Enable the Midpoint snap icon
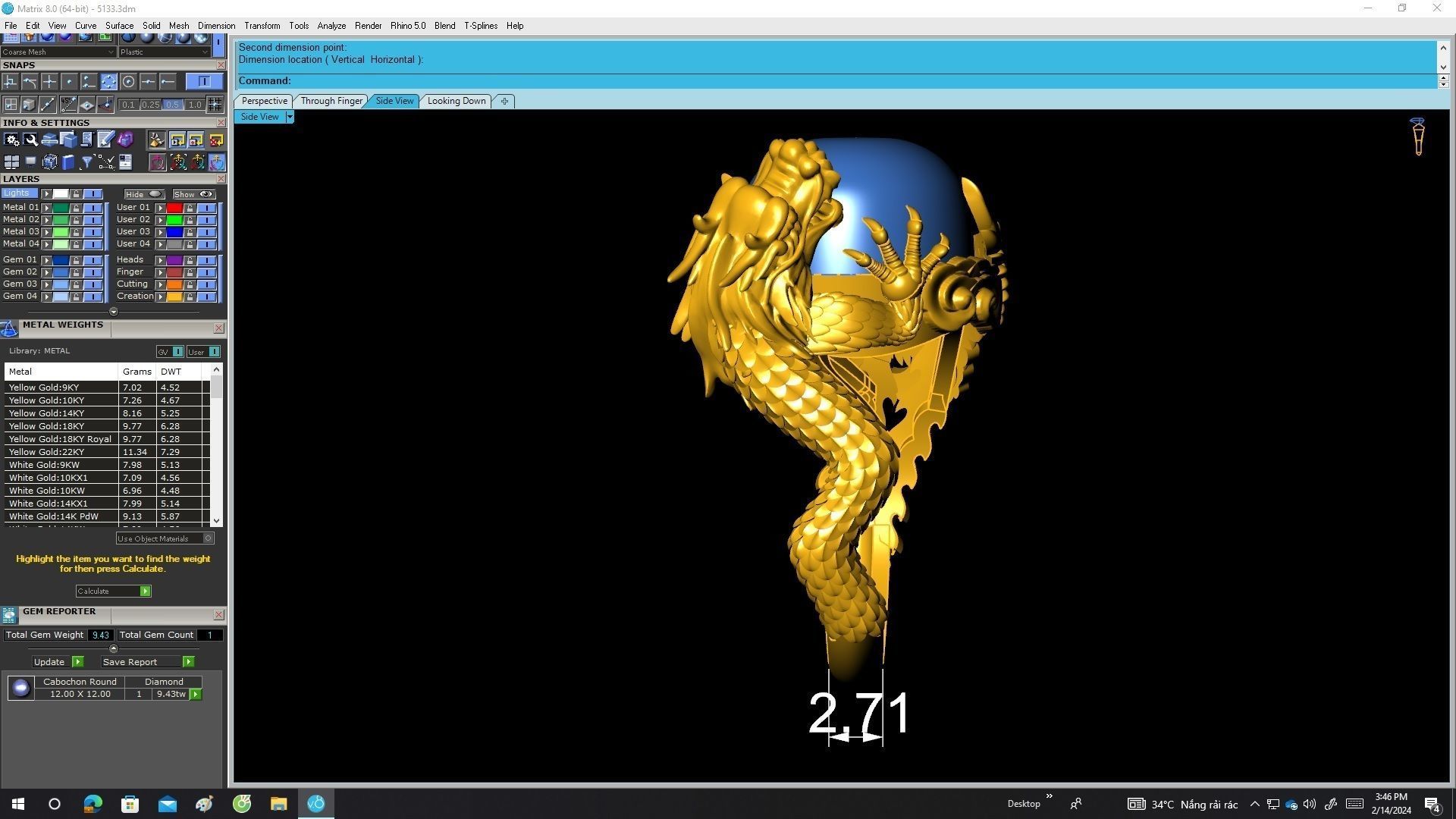 148,81
